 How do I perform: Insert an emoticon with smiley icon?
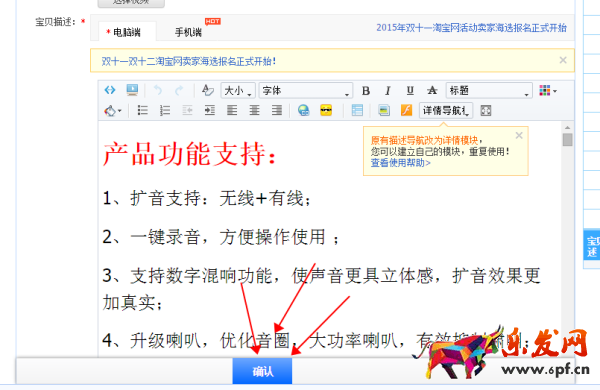pos(326,111)
